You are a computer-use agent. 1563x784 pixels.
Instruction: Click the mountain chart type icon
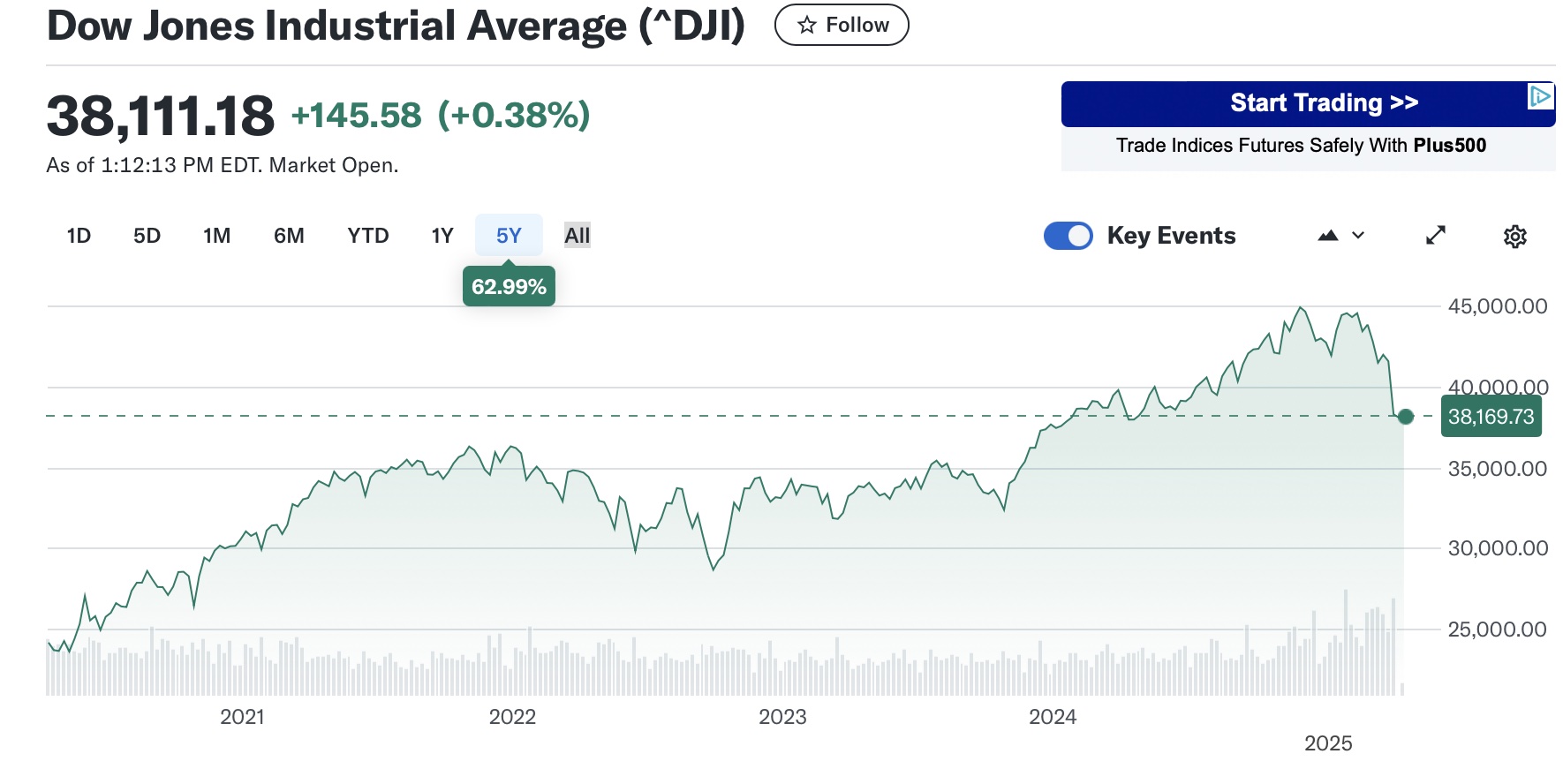(x=1327, y=236)
